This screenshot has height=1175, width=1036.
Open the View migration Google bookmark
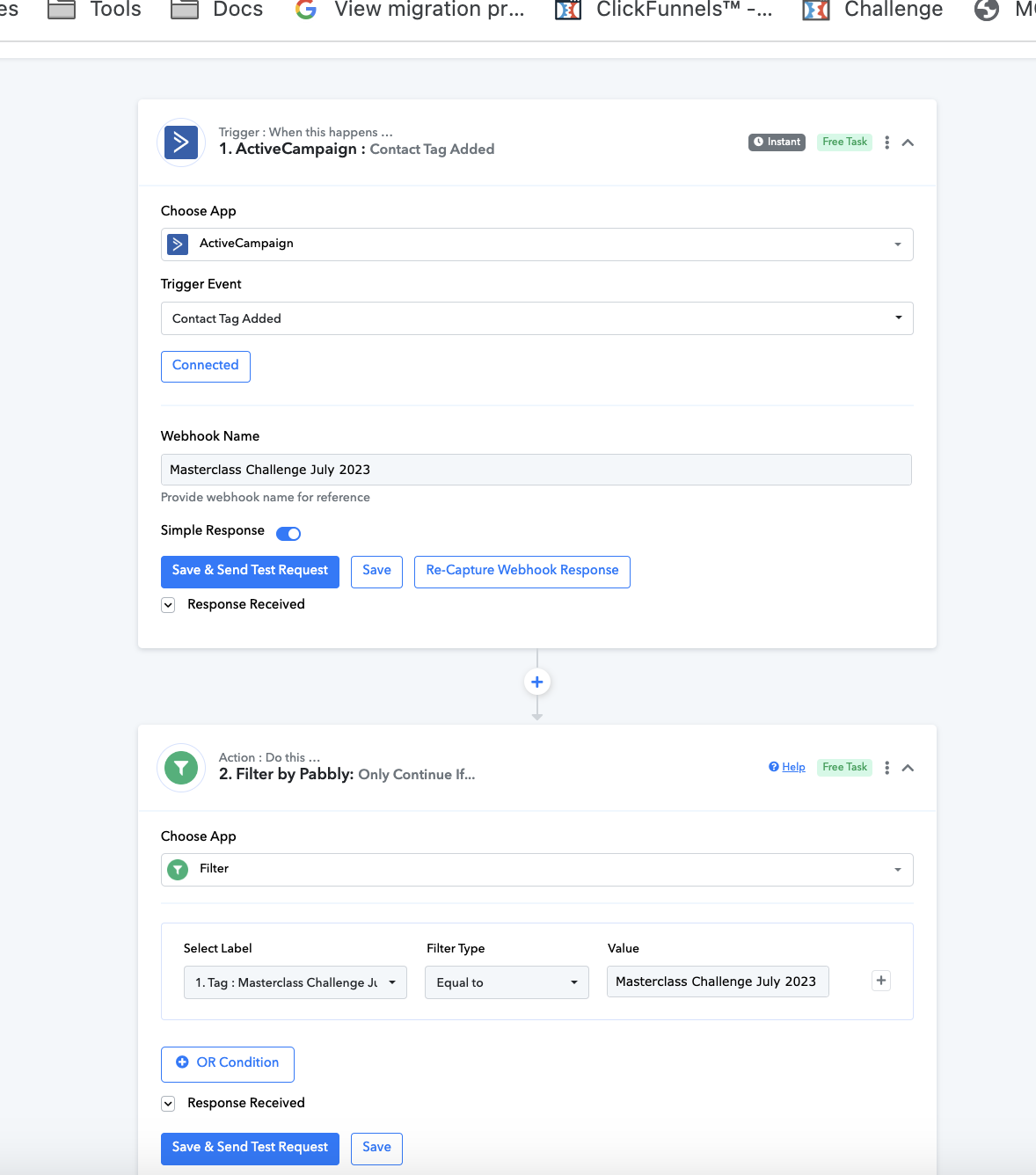click(x=410, y=10)
